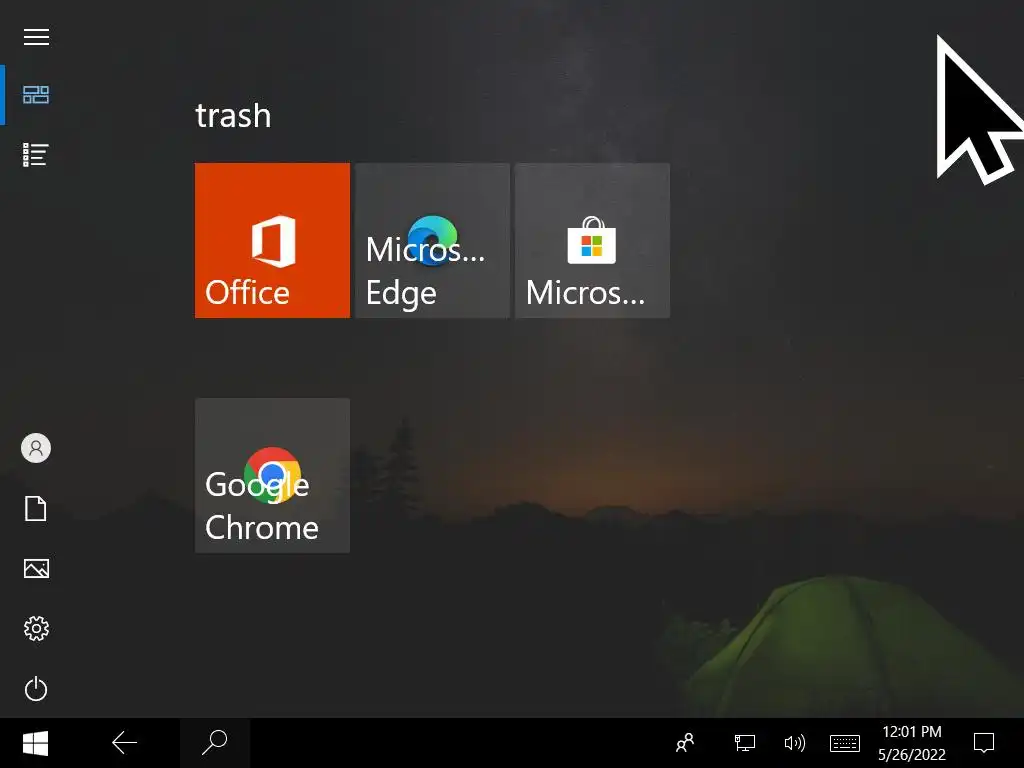Open the volume speaker icon

point(794,743)
